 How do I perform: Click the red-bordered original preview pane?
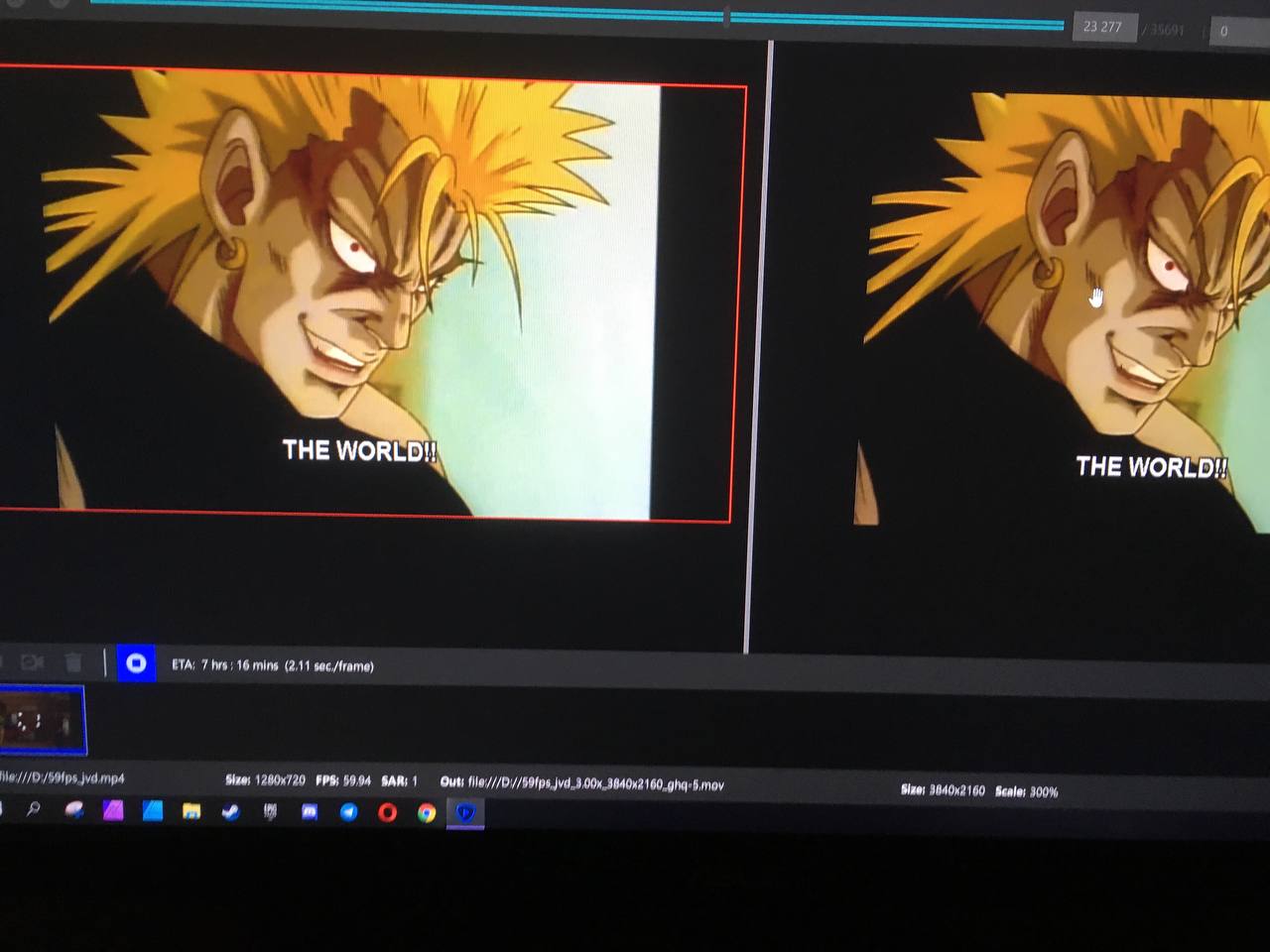[x=367, y=293]
